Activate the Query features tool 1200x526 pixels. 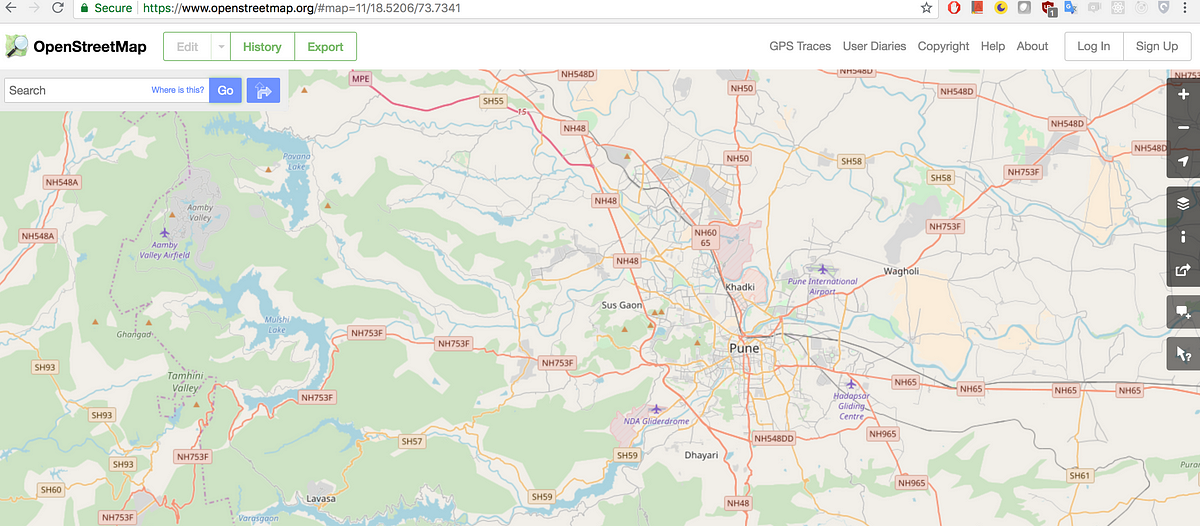(x=1184, y=353)
